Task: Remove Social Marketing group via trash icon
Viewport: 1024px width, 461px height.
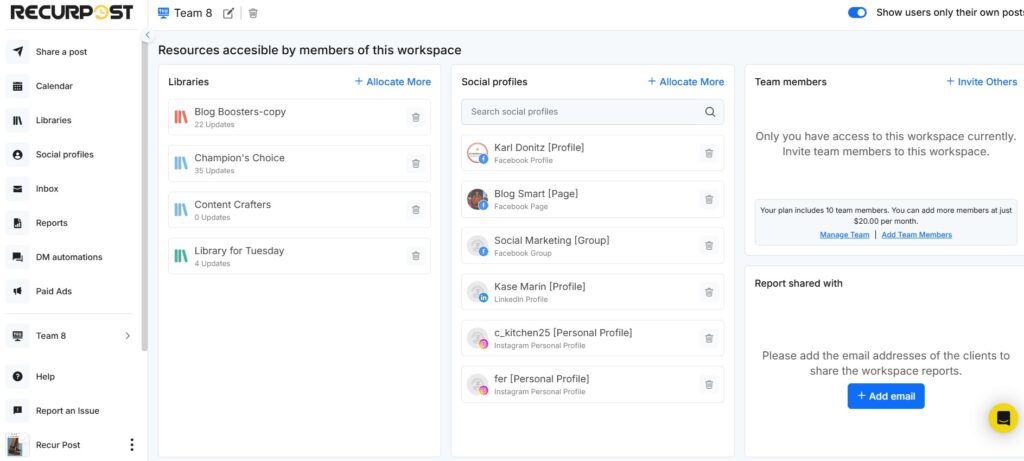Action: coord(709,246)
